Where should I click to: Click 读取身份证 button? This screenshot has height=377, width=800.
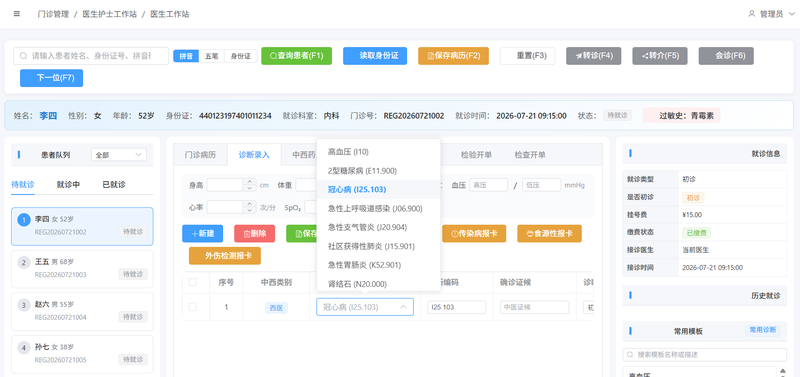[375, 56]
